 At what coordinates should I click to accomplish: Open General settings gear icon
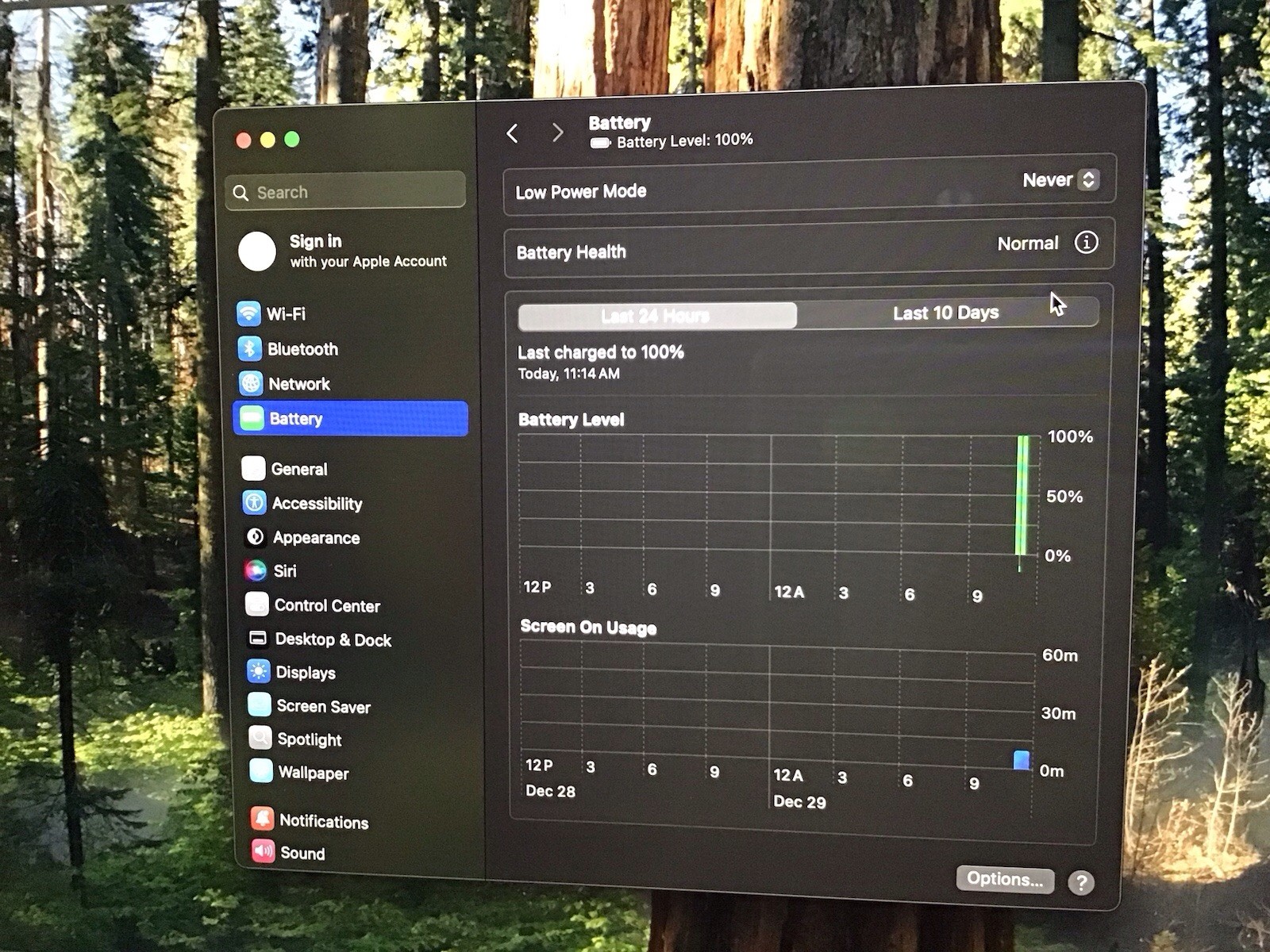coord(253,468)
